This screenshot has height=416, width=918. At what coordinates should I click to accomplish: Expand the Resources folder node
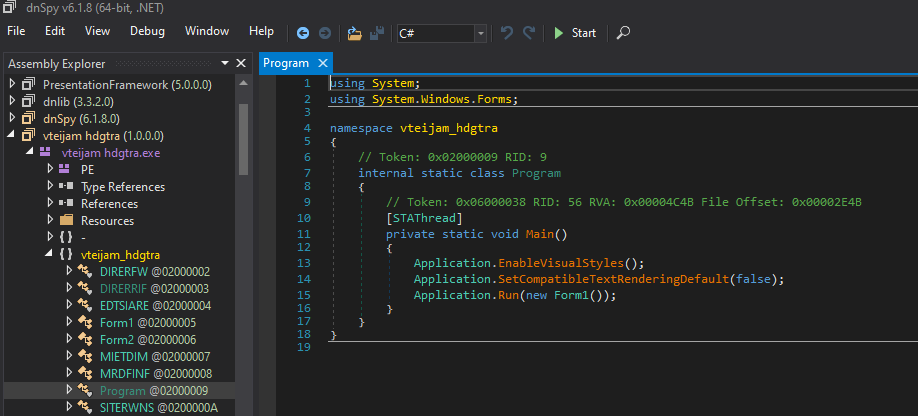tap(50, 220)
